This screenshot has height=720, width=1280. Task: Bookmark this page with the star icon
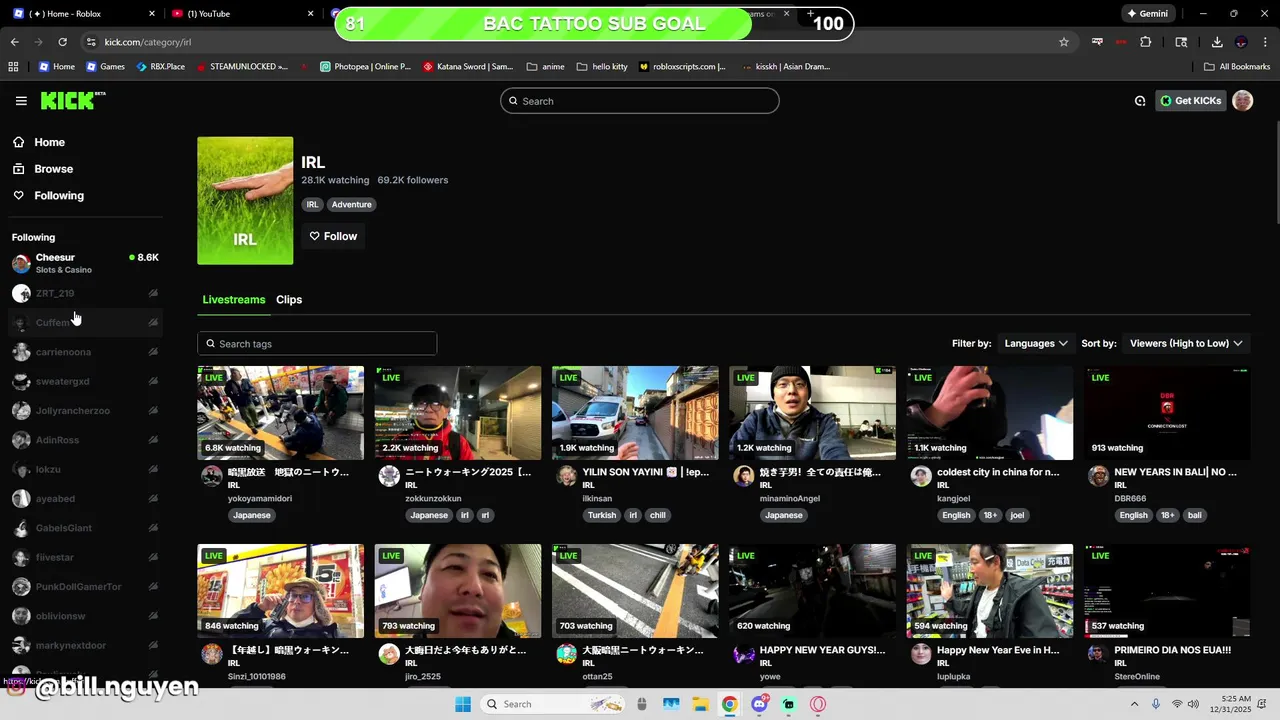[x=1064, y=42]
